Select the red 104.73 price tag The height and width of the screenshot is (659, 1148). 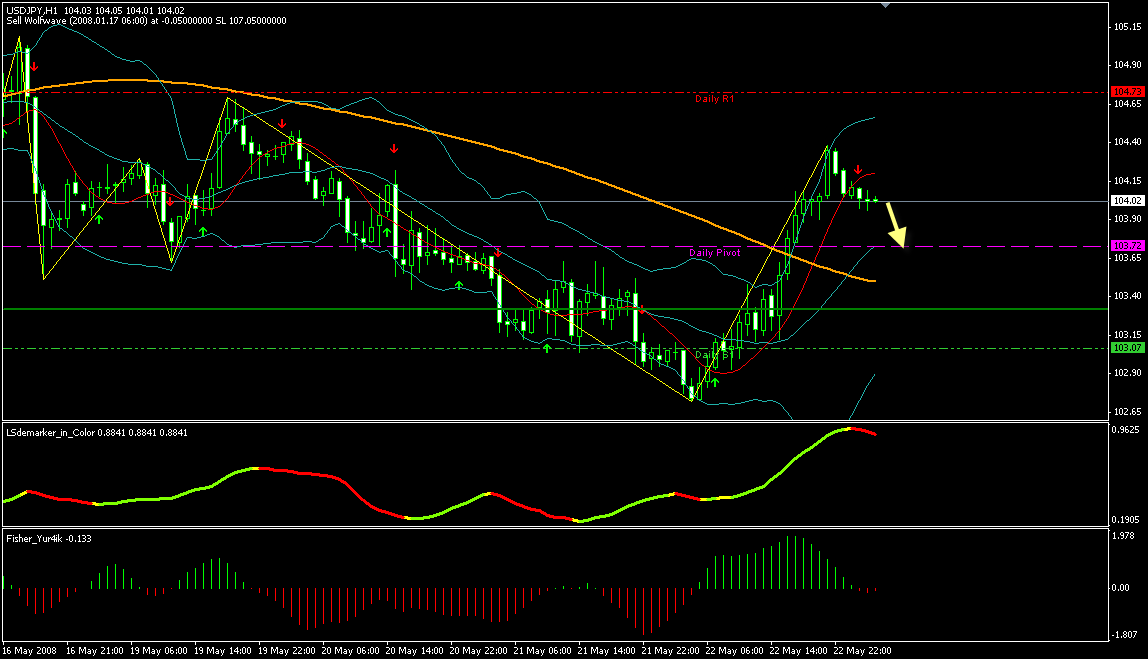click(x=1127, y=92)
